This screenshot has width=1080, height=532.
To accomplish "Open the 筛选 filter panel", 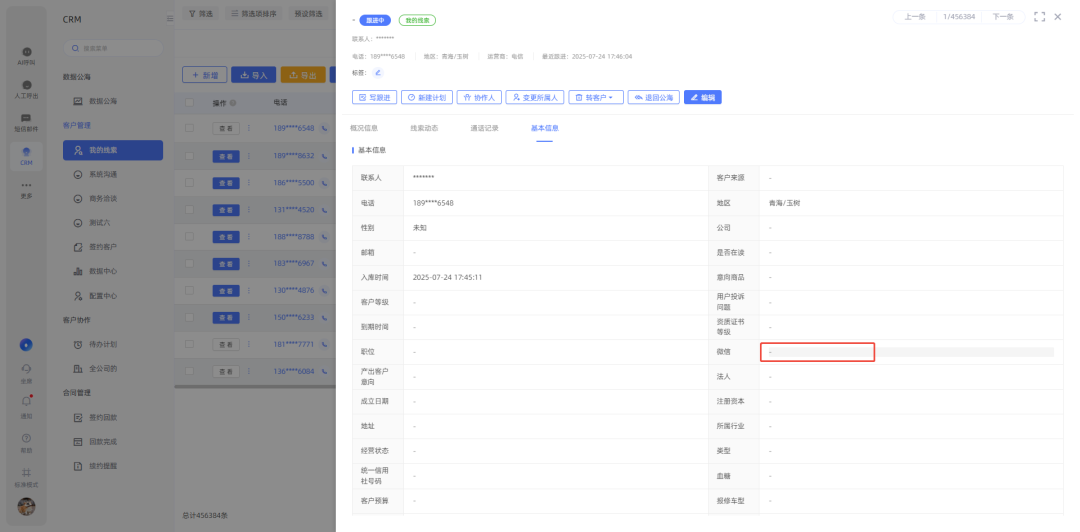I will (x=201, y=13).
